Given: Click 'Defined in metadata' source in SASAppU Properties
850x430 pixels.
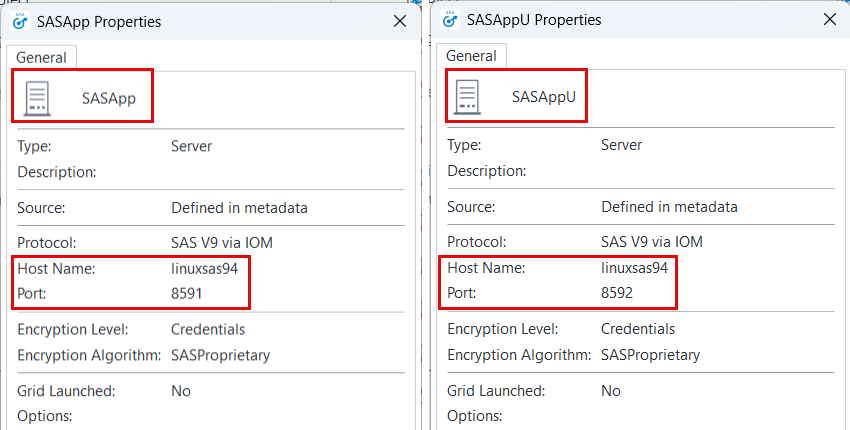Looking at the screenshot, I should click(x=669, y=207).
